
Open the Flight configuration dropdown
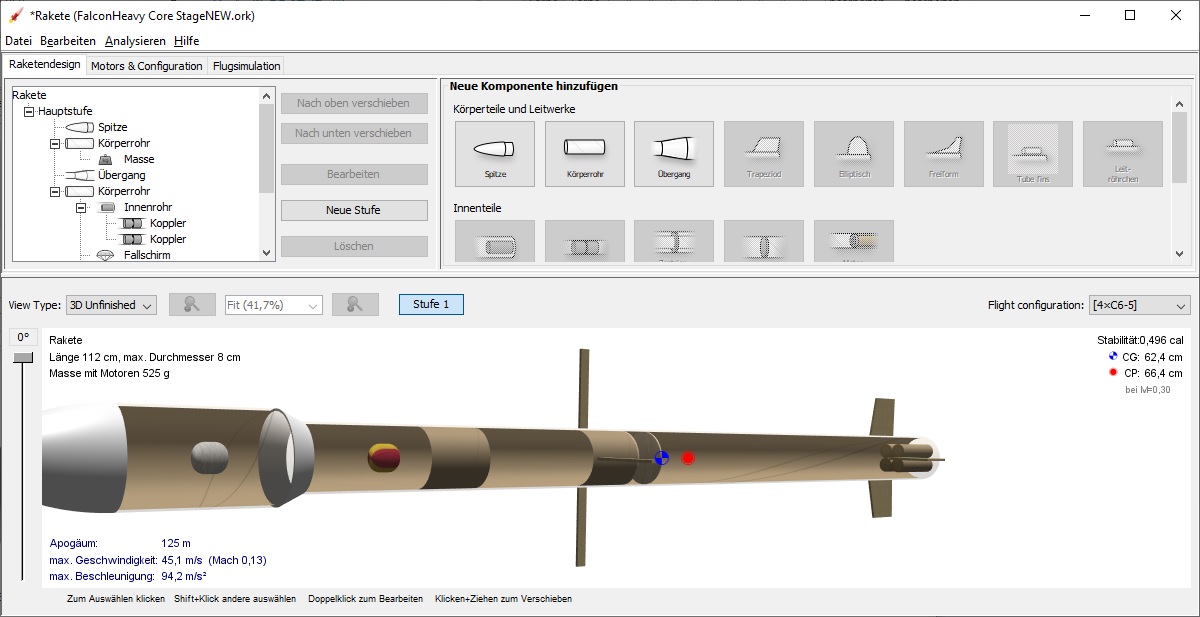click(1140, 305)
